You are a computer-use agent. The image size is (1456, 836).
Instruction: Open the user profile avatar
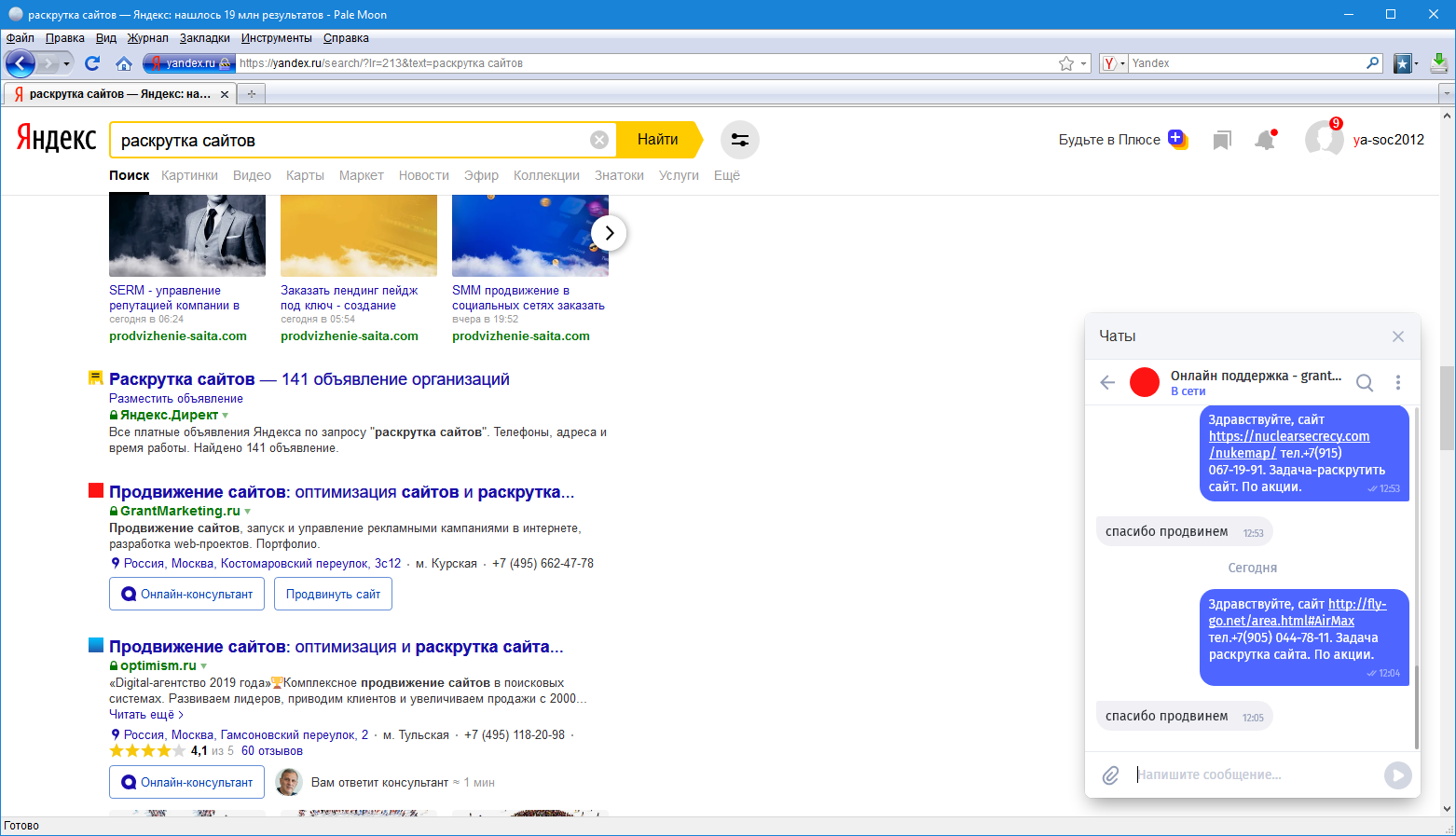1324,140
